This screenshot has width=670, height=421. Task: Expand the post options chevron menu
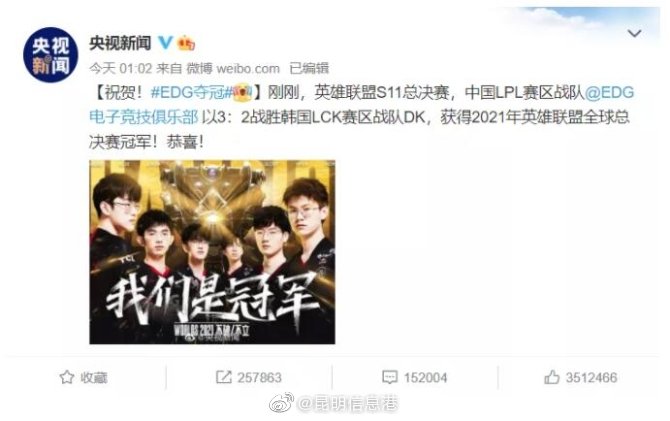tap(635, 33)
